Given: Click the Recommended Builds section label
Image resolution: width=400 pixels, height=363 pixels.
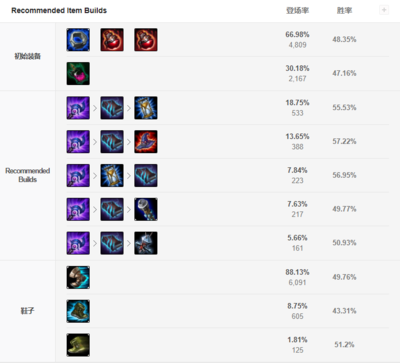Looking at the screenshot, I should click(x=28, y=175).
